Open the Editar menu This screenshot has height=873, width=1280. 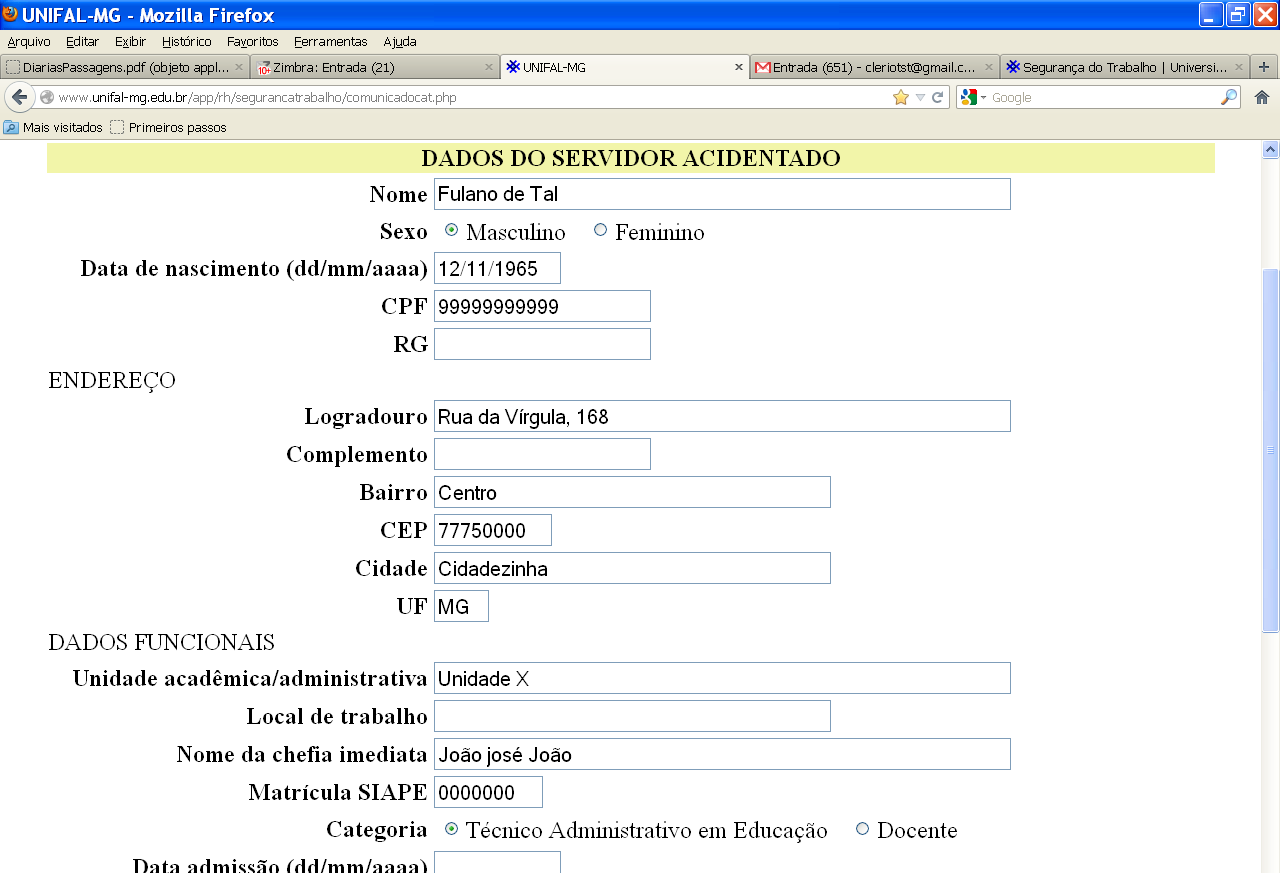pos(82,42)
